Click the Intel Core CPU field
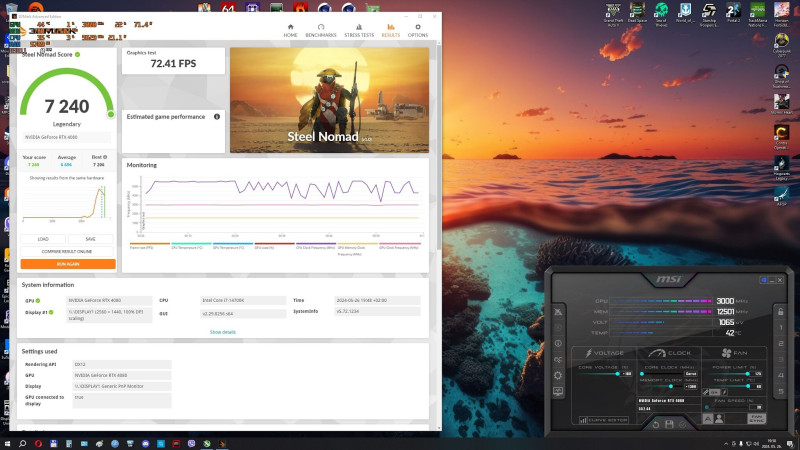The image size is (800, 450). 243,301
